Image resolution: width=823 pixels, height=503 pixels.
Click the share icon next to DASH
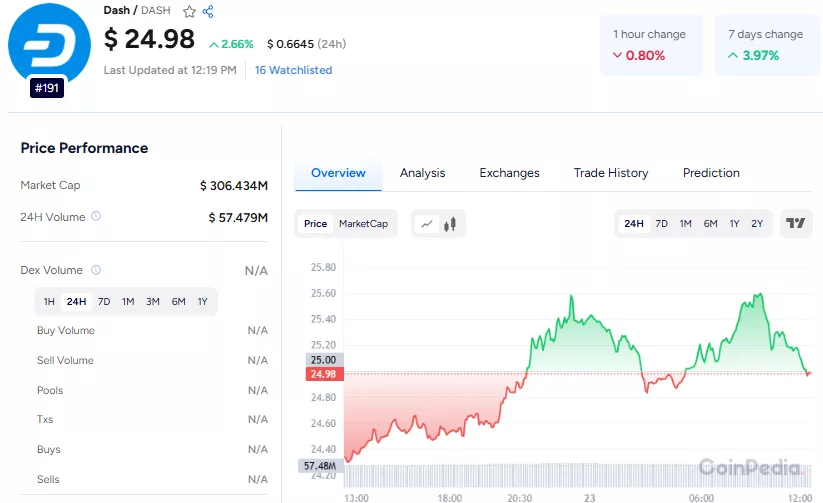click(x=208, y=12)
